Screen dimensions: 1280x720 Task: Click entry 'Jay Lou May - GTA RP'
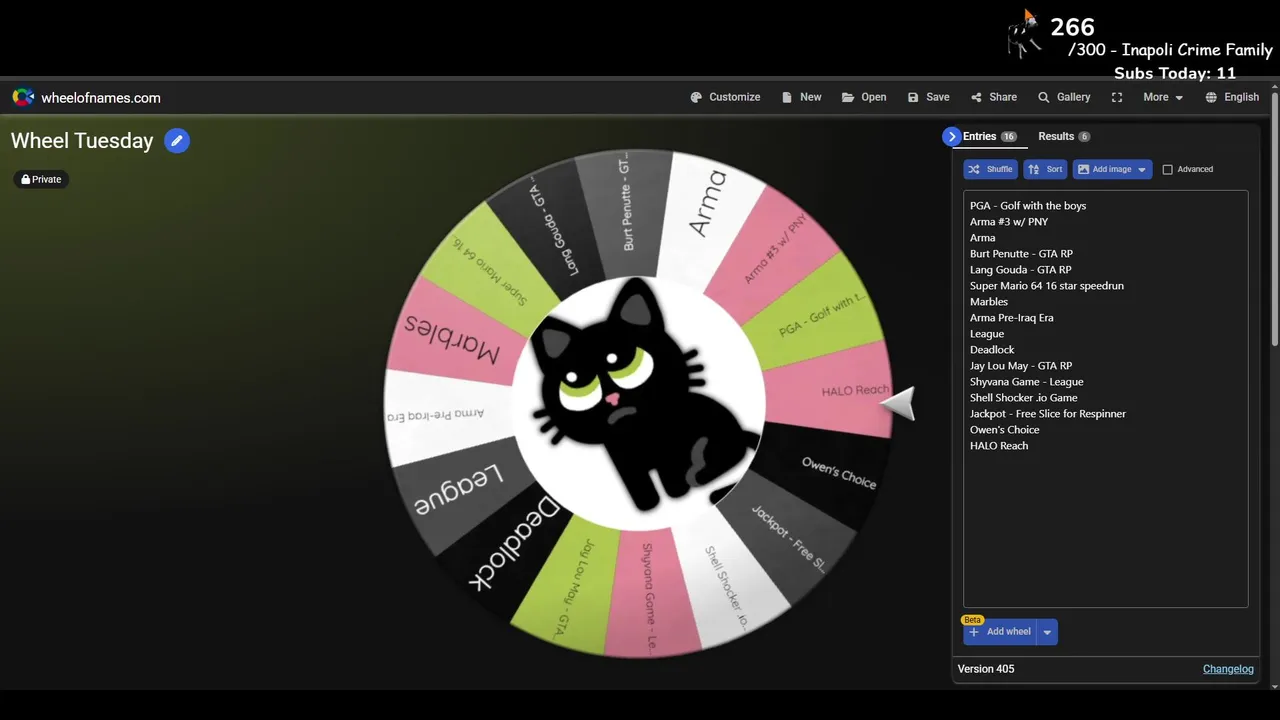pyautogui.click(x=1021, y=366)
